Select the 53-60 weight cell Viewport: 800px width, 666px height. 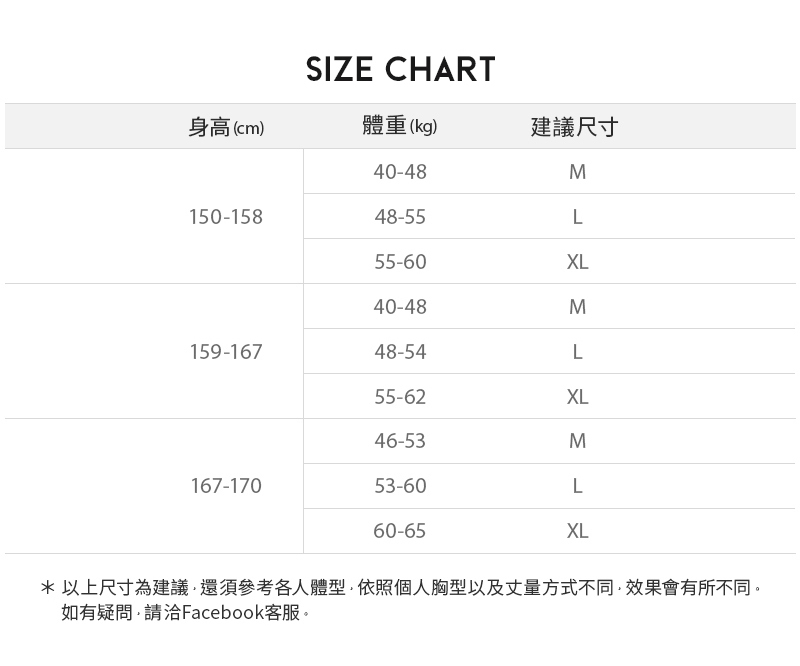click(400, 486)
